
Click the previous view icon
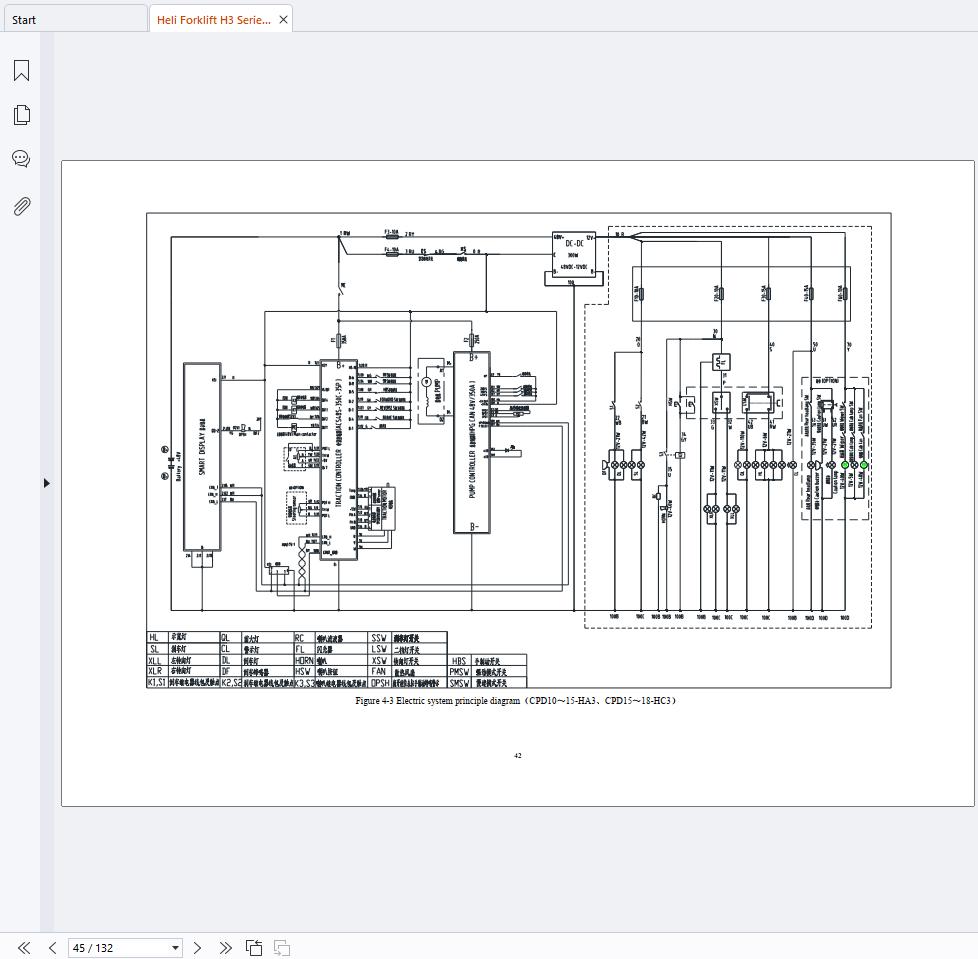254,948
